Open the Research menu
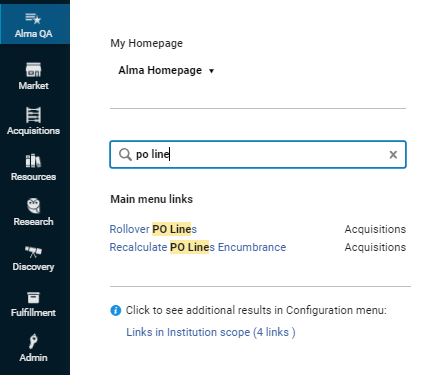 tap(33, 212)
